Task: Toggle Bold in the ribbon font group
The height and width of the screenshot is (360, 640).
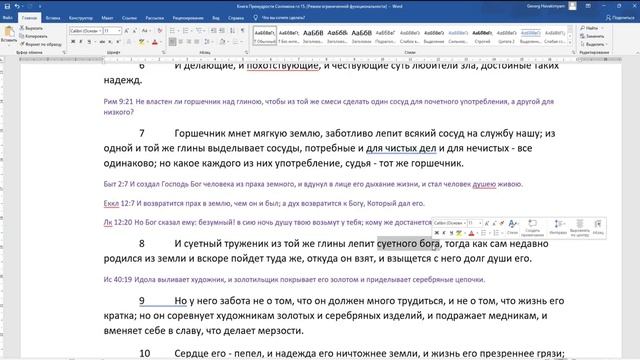Action: (x=73, y=42)
